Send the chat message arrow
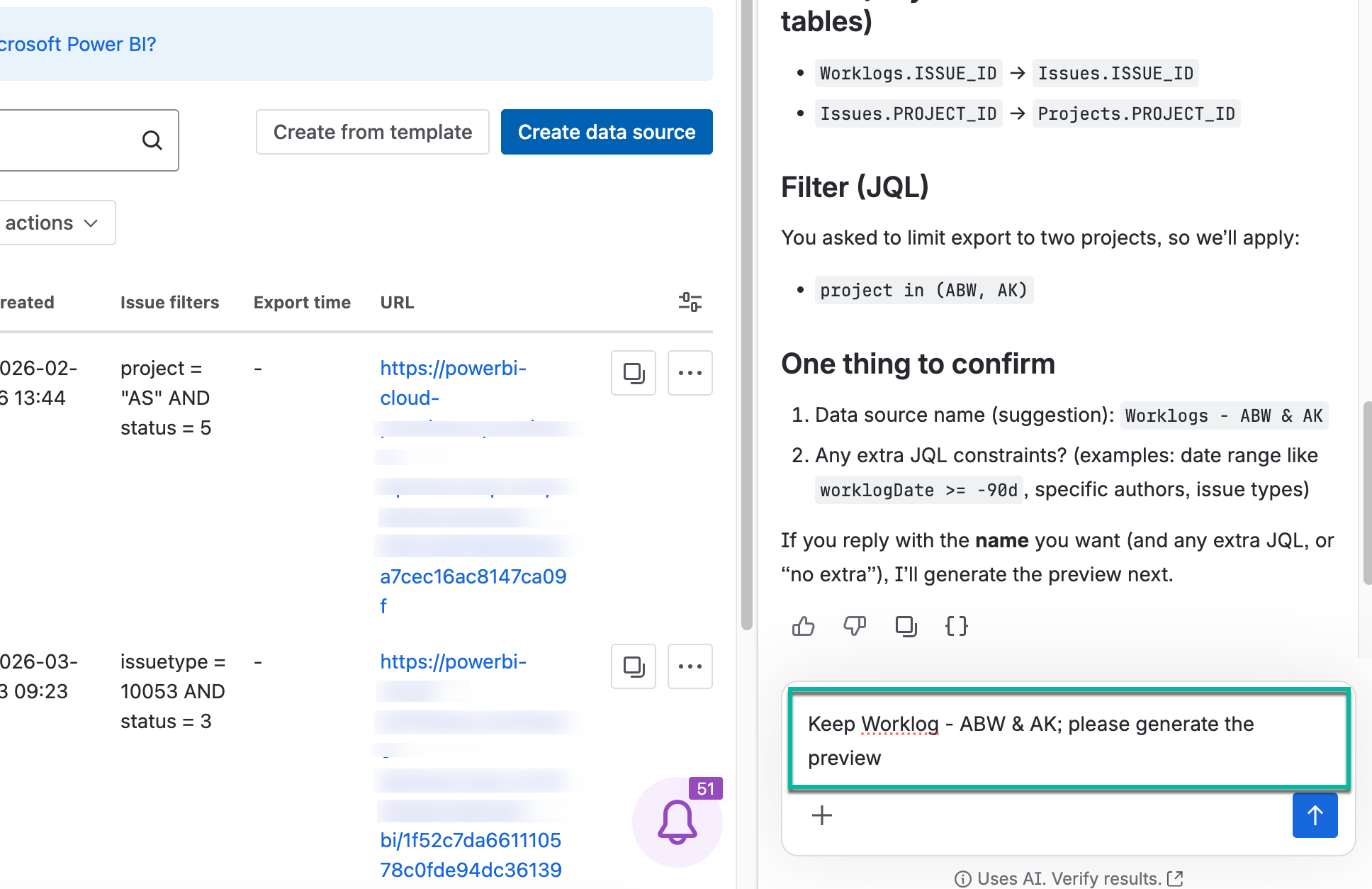The height and width of the screenshot is (889, 1372). click(x=1315, y=815)
